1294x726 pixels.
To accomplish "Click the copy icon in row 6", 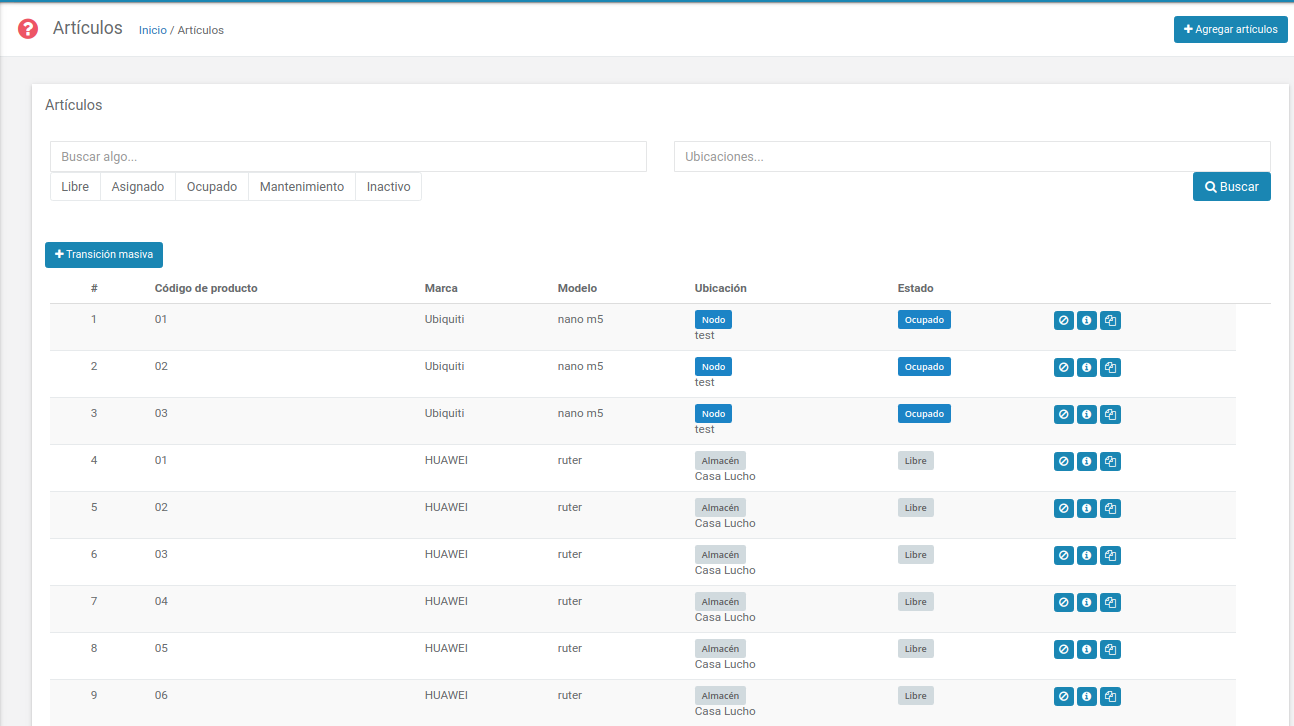I will pos(1110,556).
